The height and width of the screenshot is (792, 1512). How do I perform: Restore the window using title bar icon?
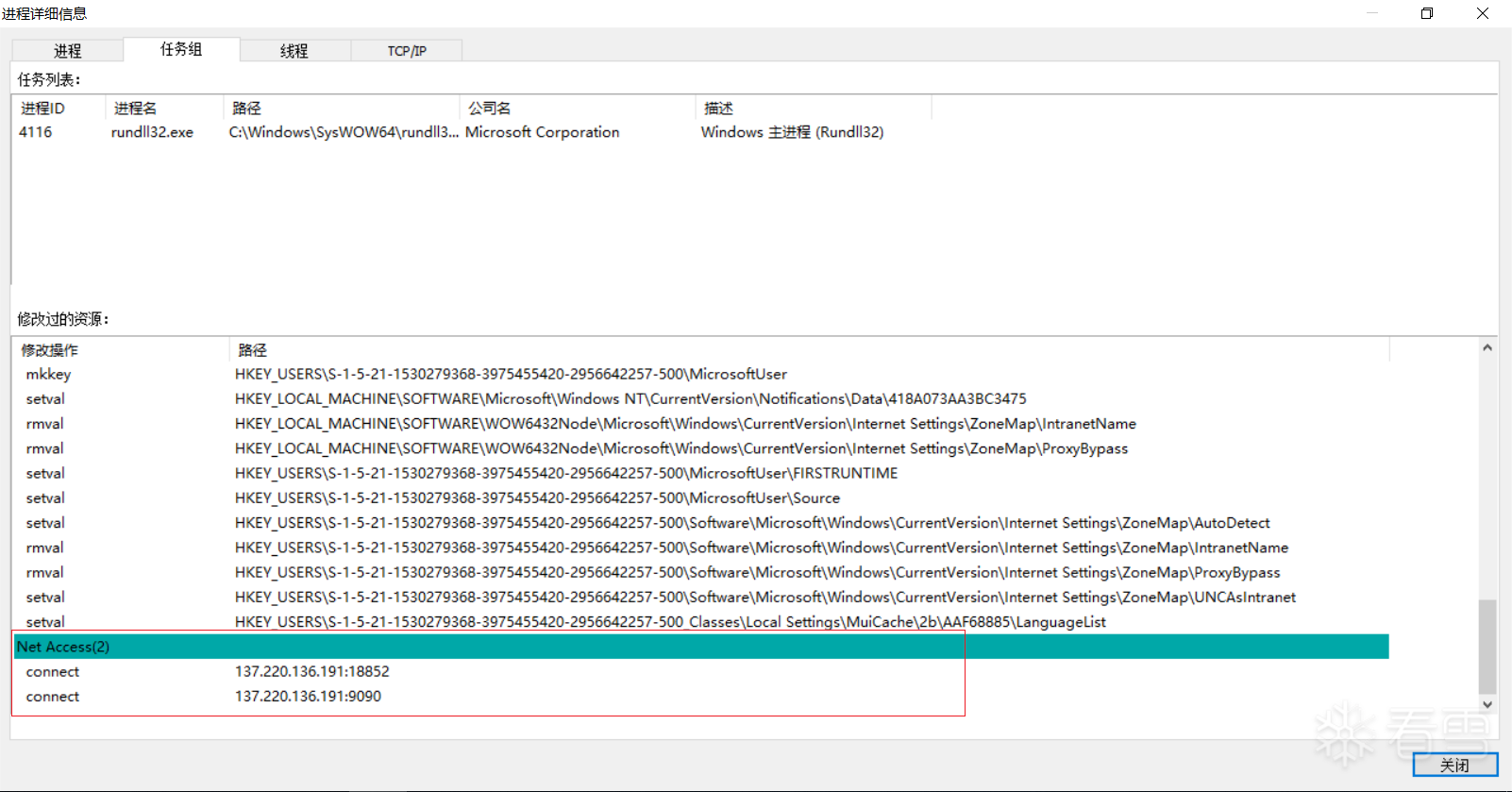click(x=1427, y=13)
